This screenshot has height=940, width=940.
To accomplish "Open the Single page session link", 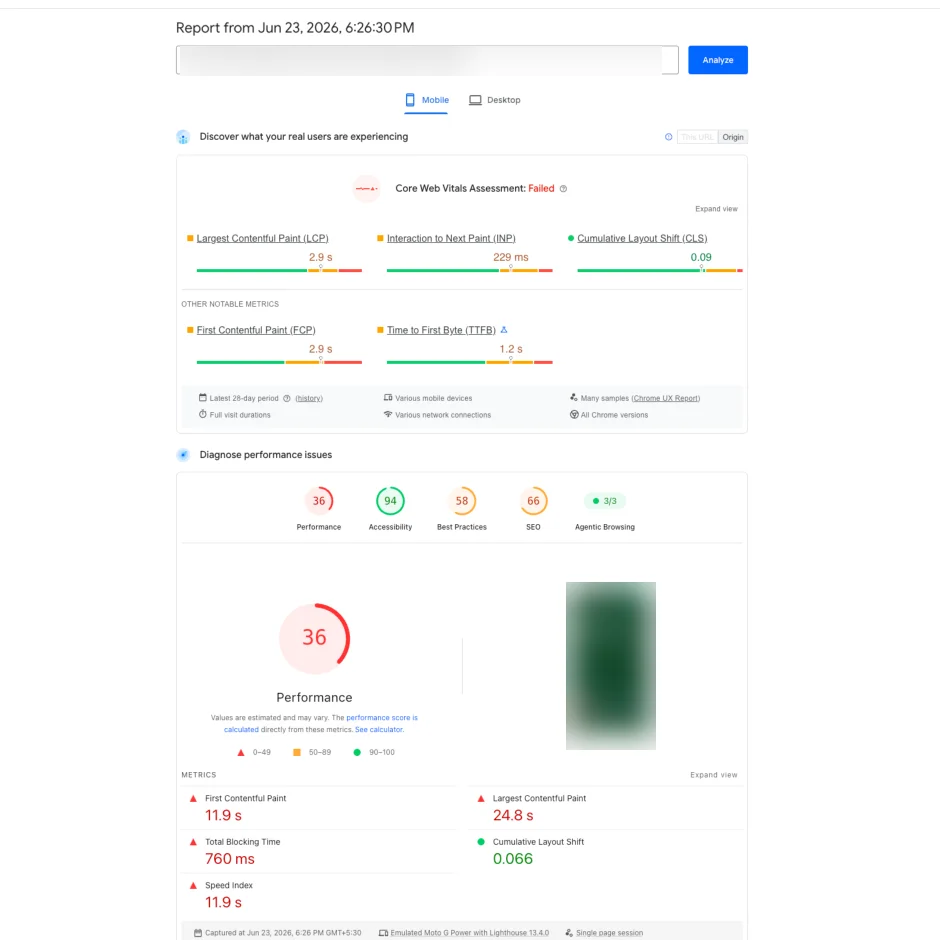I will tap(609, 933).
